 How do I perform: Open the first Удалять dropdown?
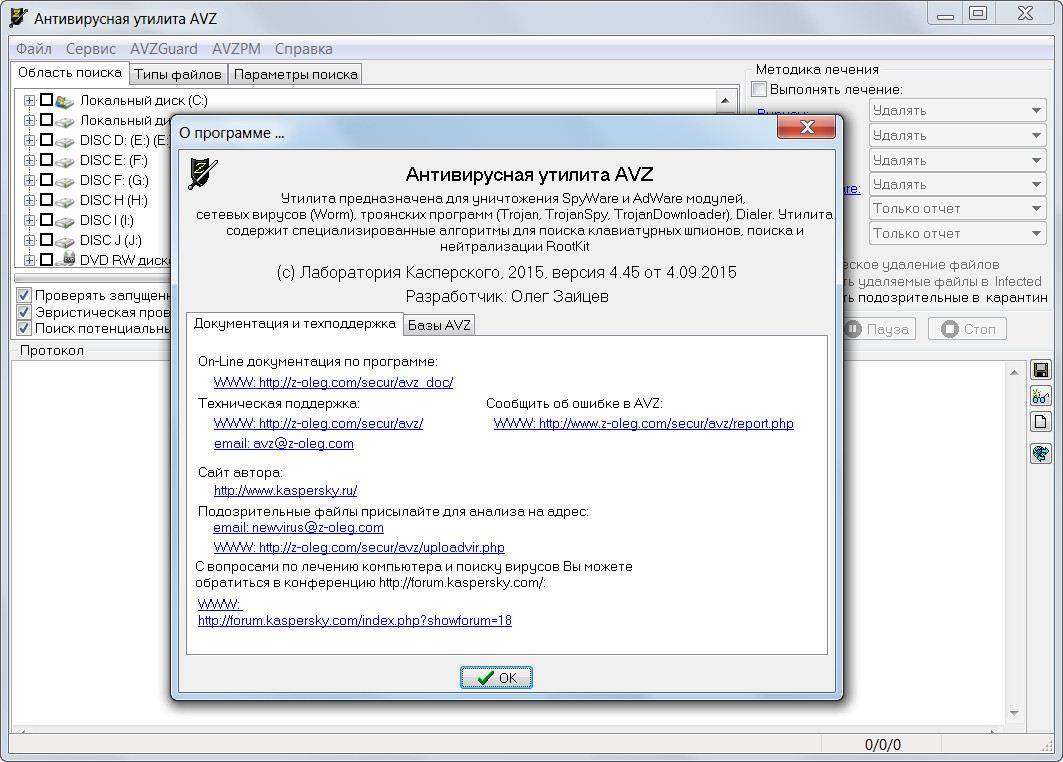(957, 111)
